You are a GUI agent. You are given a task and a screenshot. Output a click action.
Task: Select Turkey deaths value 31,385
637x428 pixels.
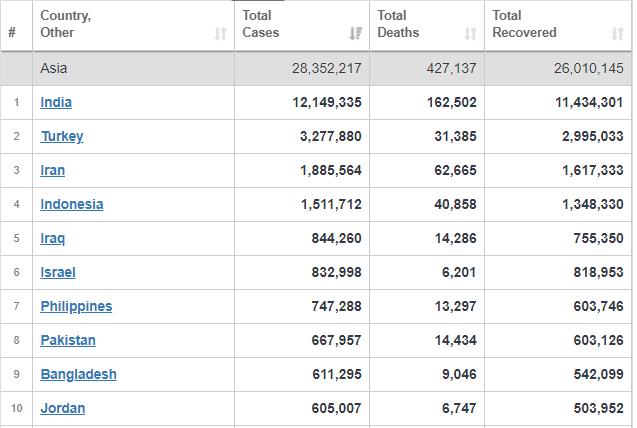tap(455, 136)
